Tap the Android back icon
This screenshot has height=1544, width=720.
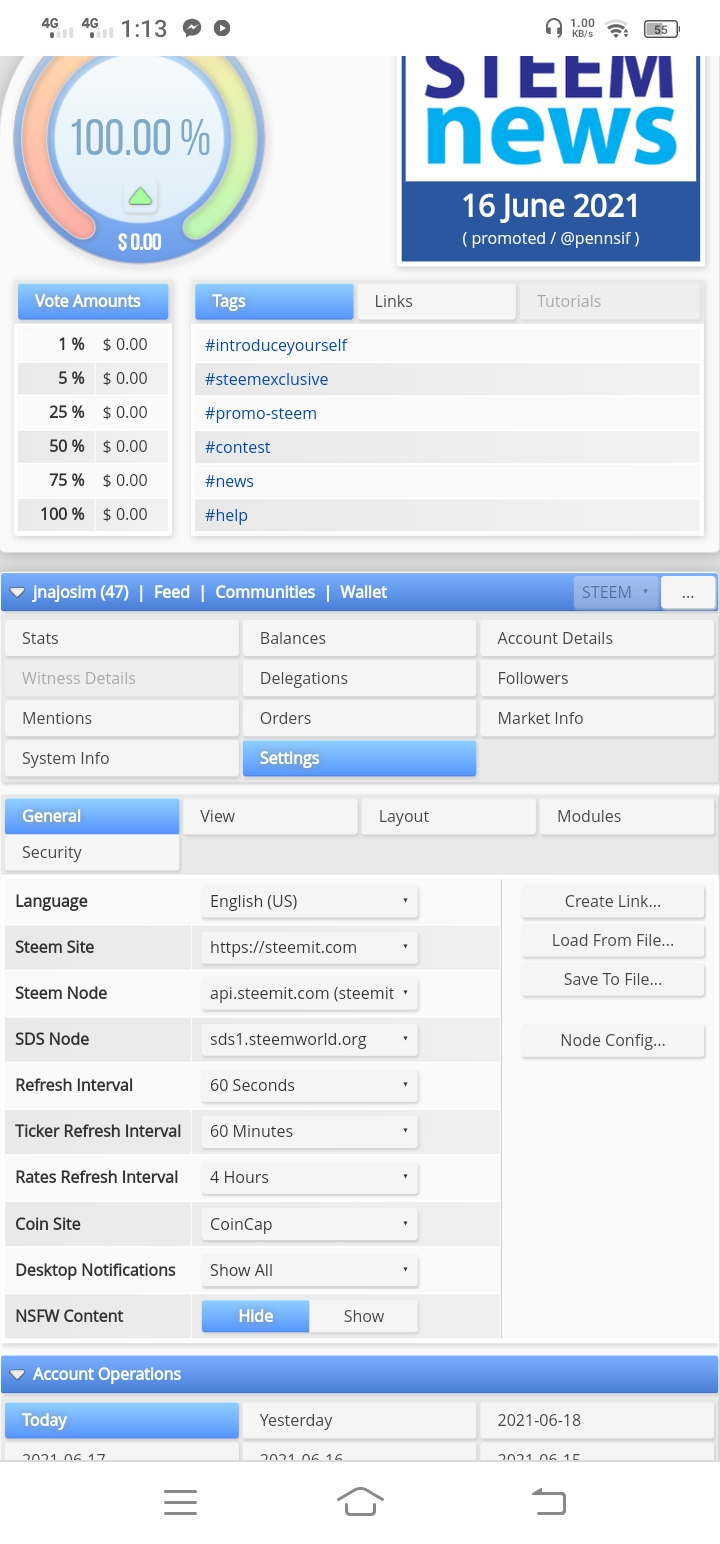click(548, 1501)
